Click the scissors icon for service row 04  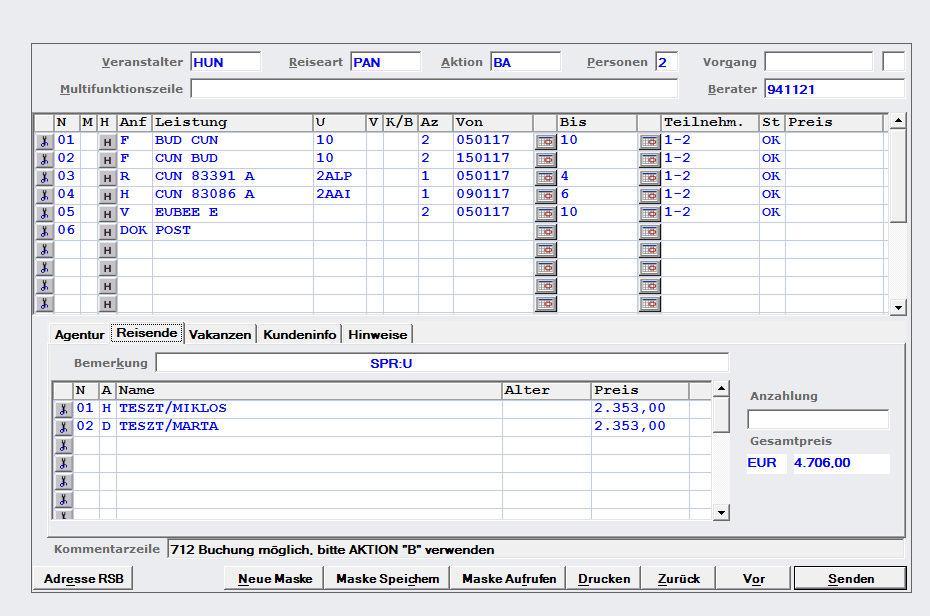pos(44,195)
